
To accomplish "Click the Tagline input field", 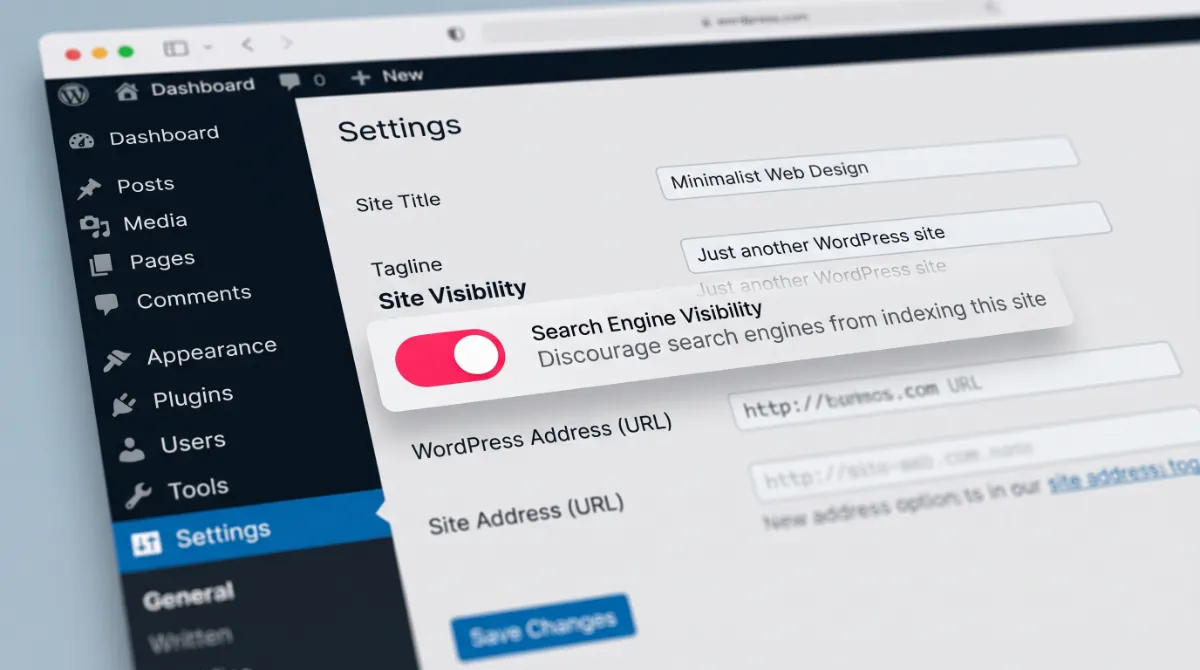I will [x=897, y=237].
